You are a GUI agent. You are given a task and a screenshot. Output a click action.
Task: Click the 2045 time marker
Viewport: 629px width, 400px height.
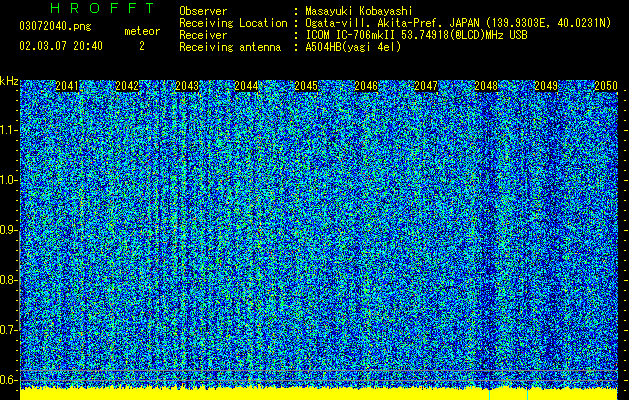point(306,86)
